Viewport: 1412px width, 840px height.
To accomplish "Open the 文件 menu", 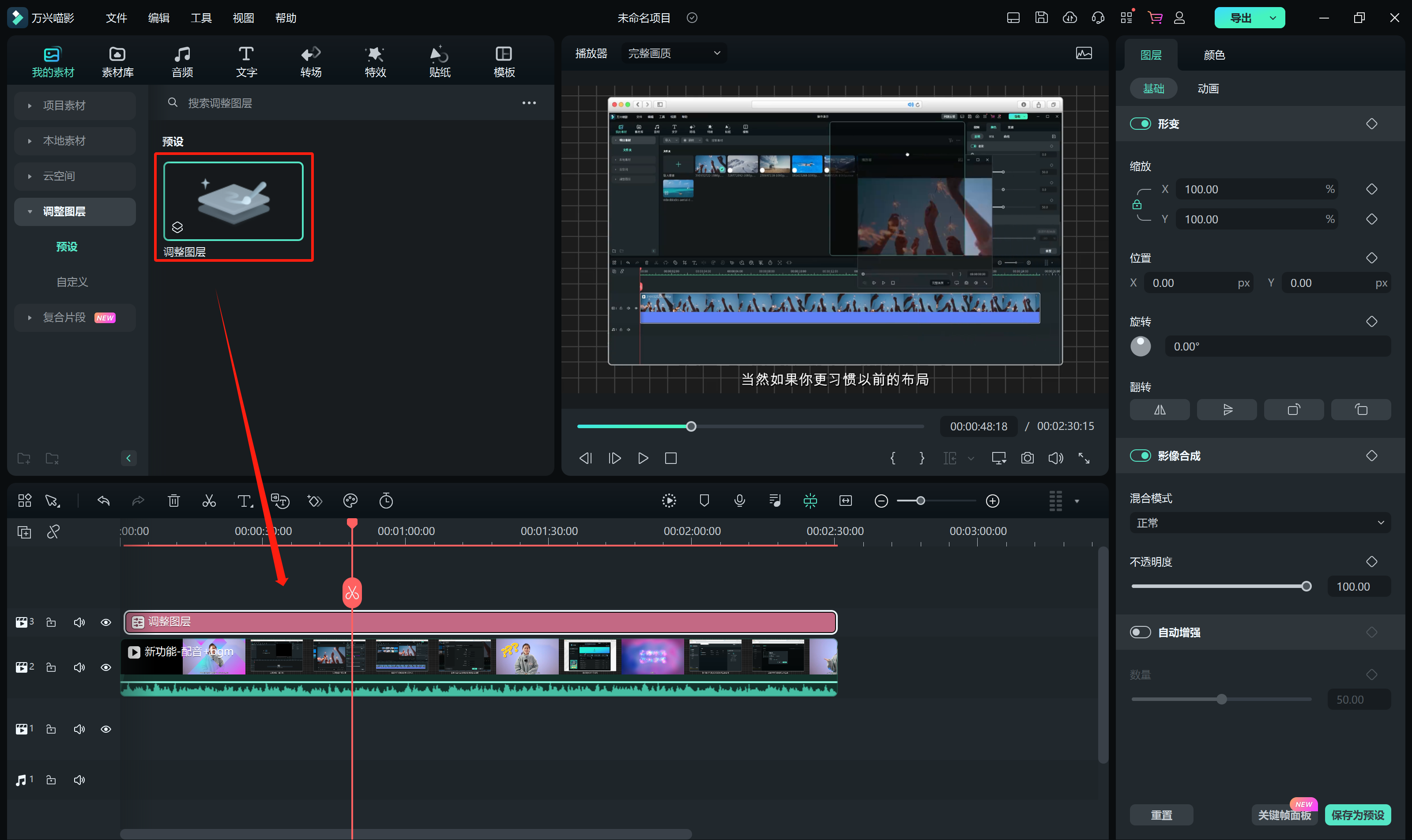I will (116, 18).
